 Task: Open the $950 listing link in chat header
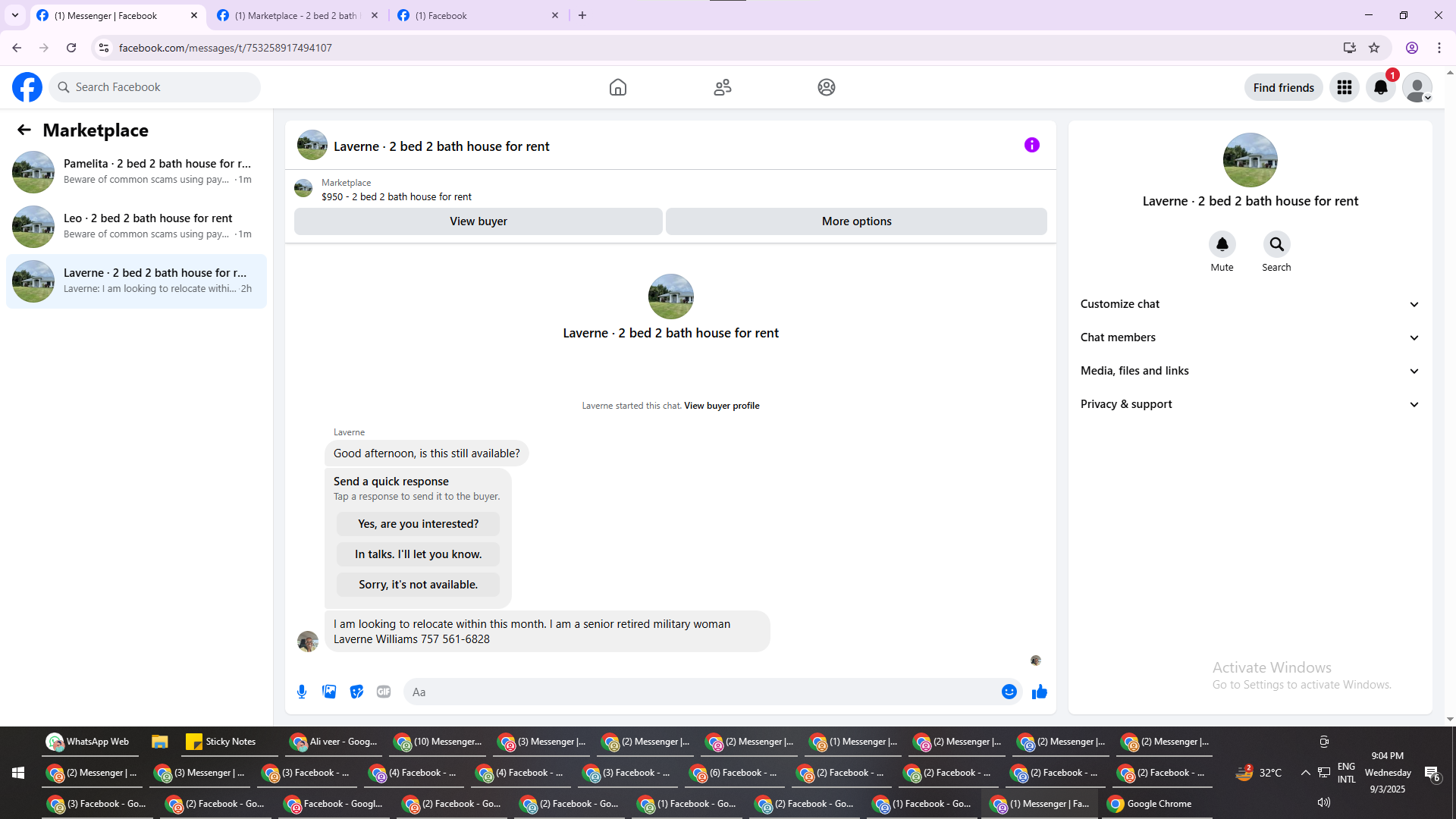(x=397, y=197)
